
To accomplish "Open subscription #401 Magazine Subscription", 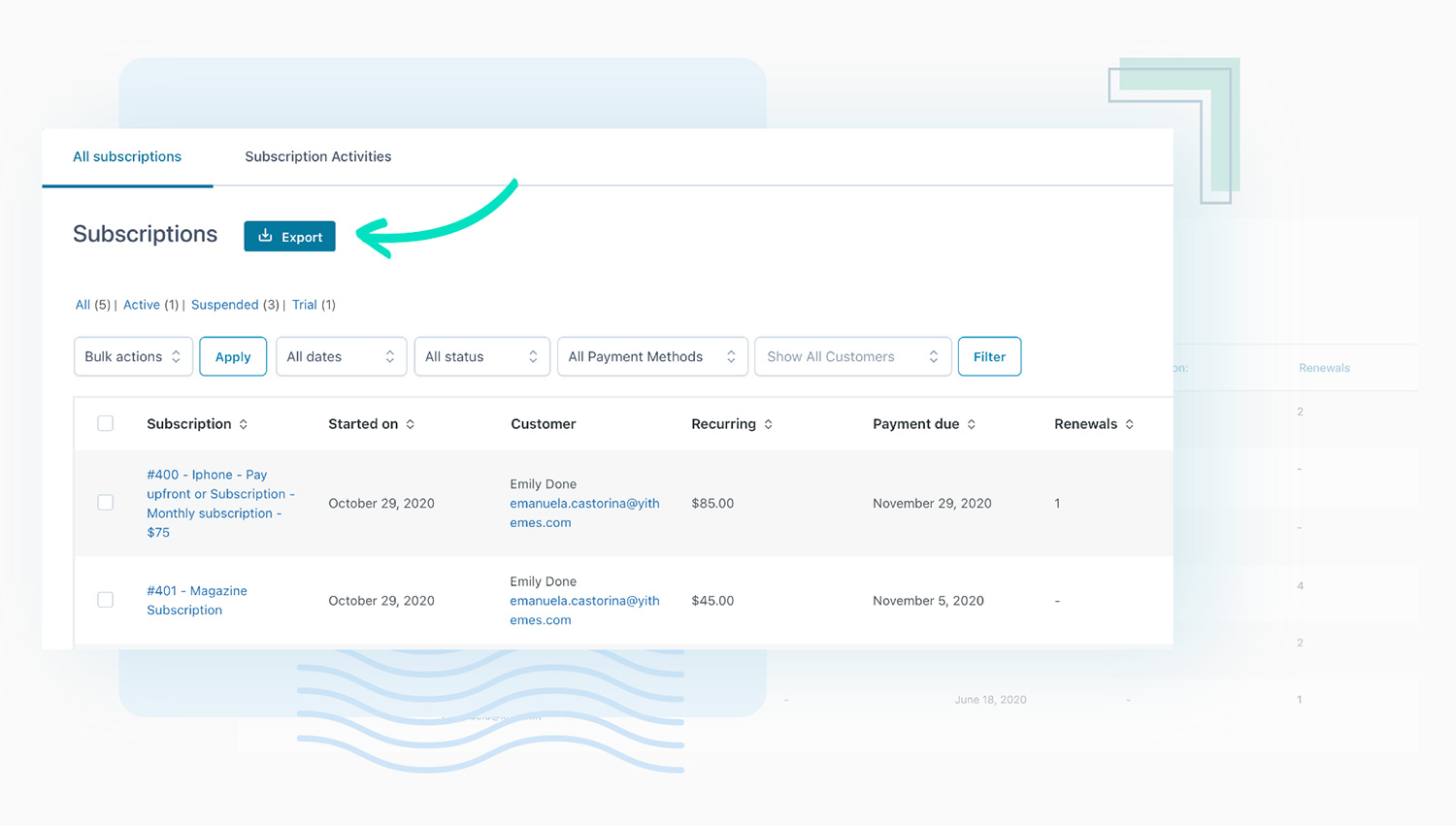I will [x=197, y=600].
